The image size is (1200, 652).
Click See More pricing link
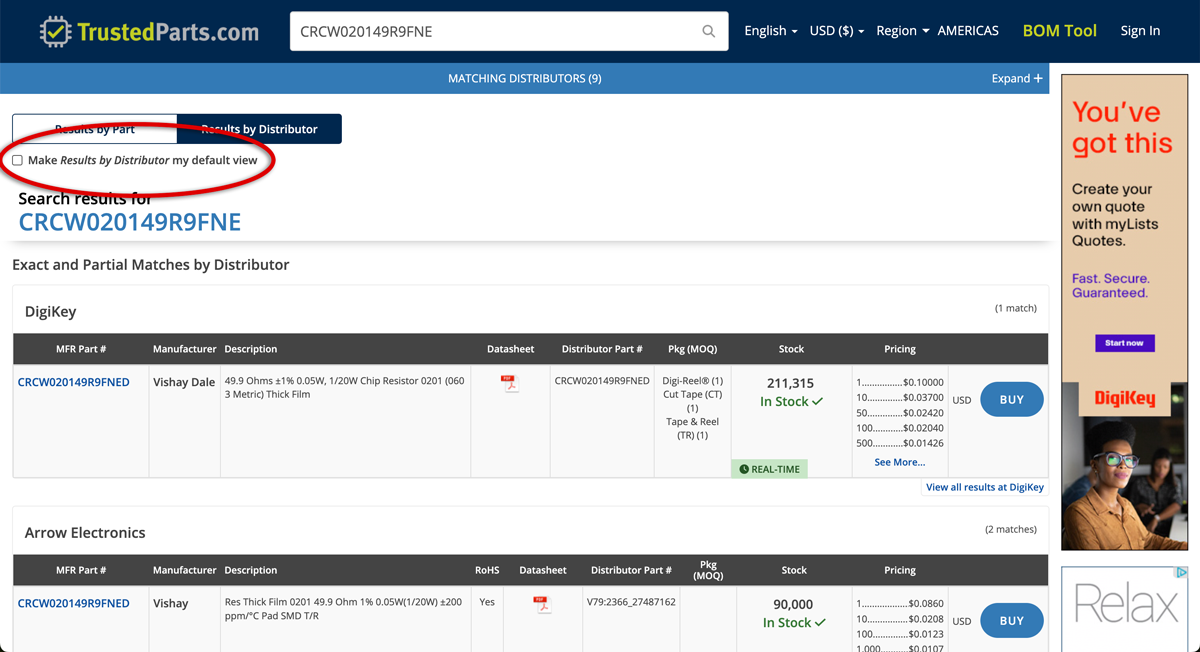click(899, 462)
